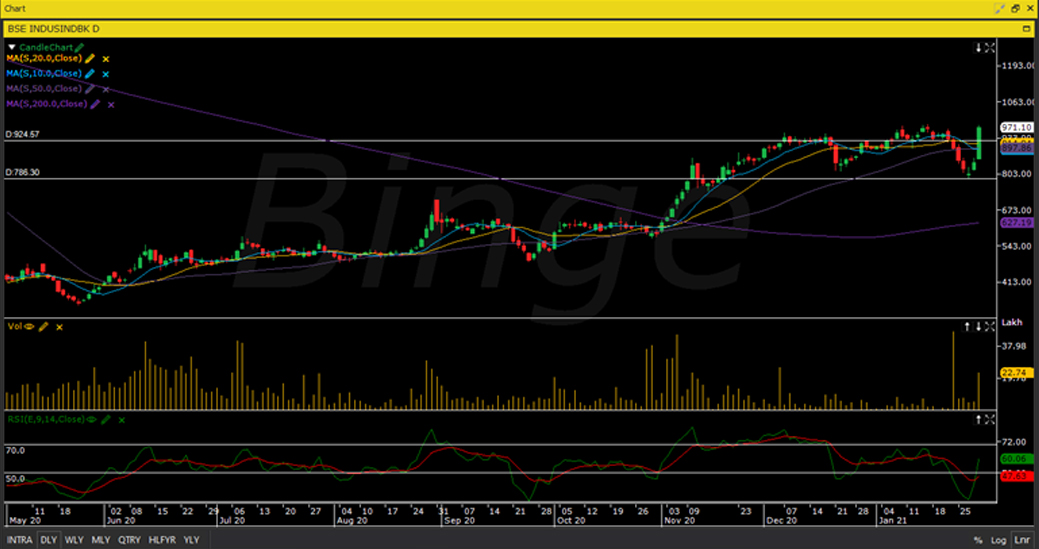Screen dimensions: 1039x549
Task: Switch to INTRA timeframe
Action: (x=19, y=540)
